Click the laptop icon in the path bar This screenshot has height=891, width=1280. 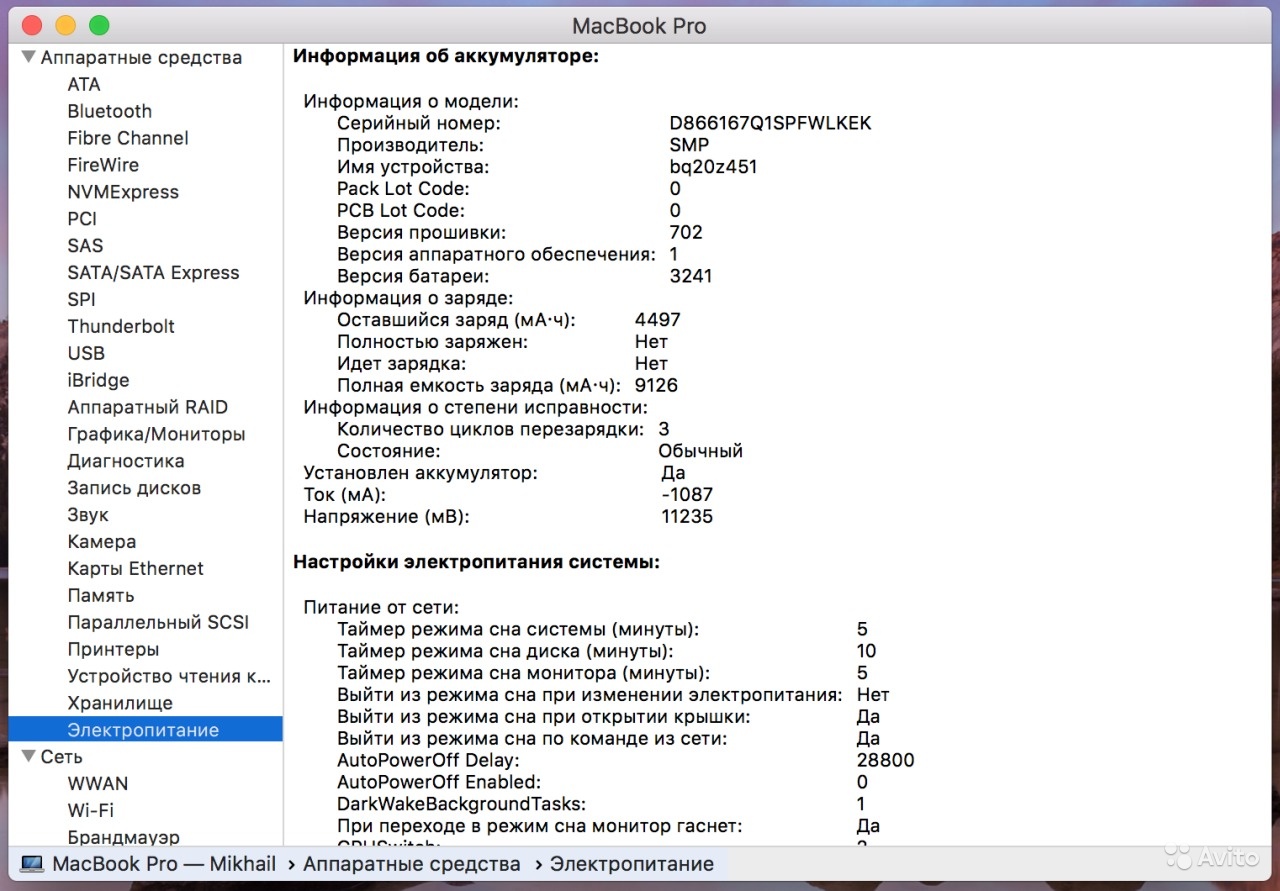(x=32, y=864)
